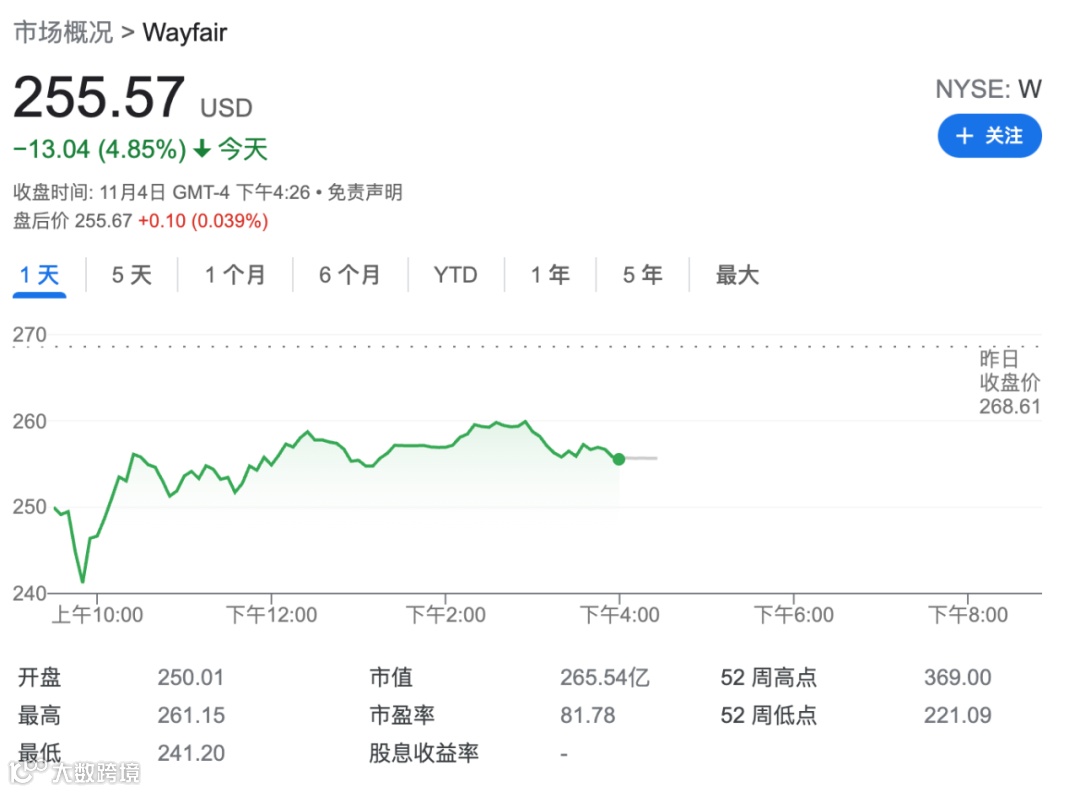Image resolution: width=1080 pixels, height=792 pixels.
Task: Click the 下午12:00 axis time label
Action: click(x=271, y=614)
